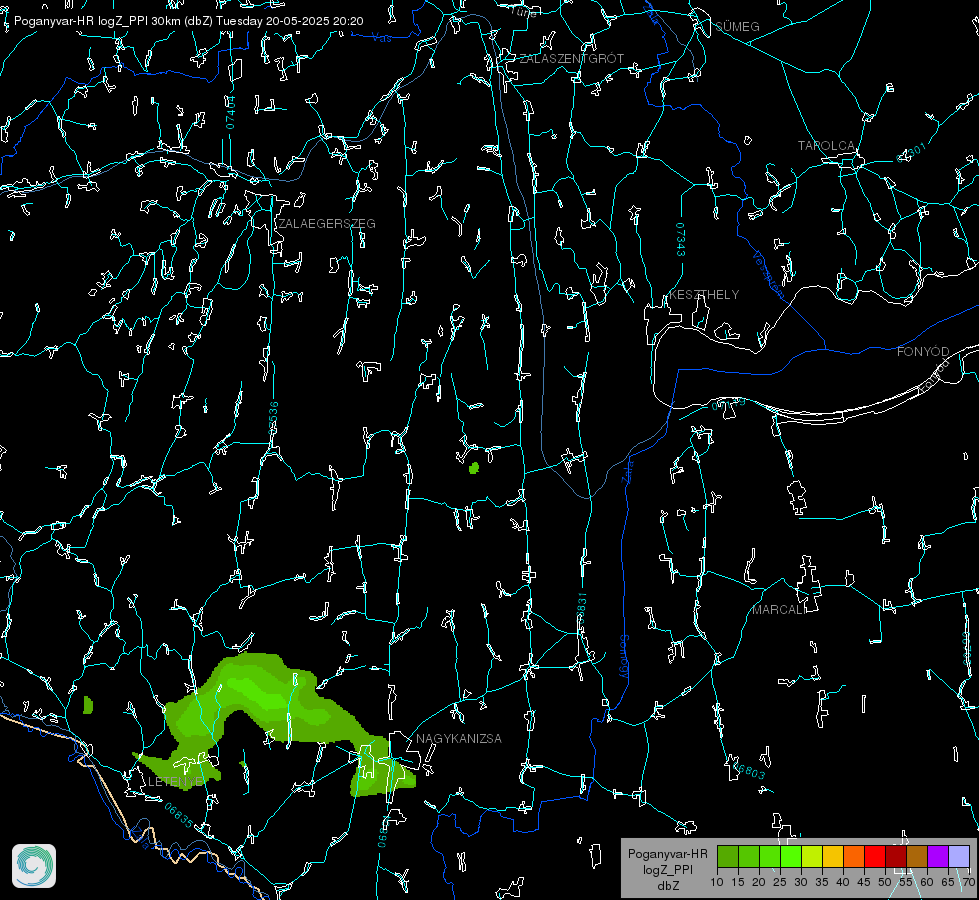Click the swirl logo icon at bottom-left
Image resolution: width=979 pixels, height=900 pixels.
34,866
